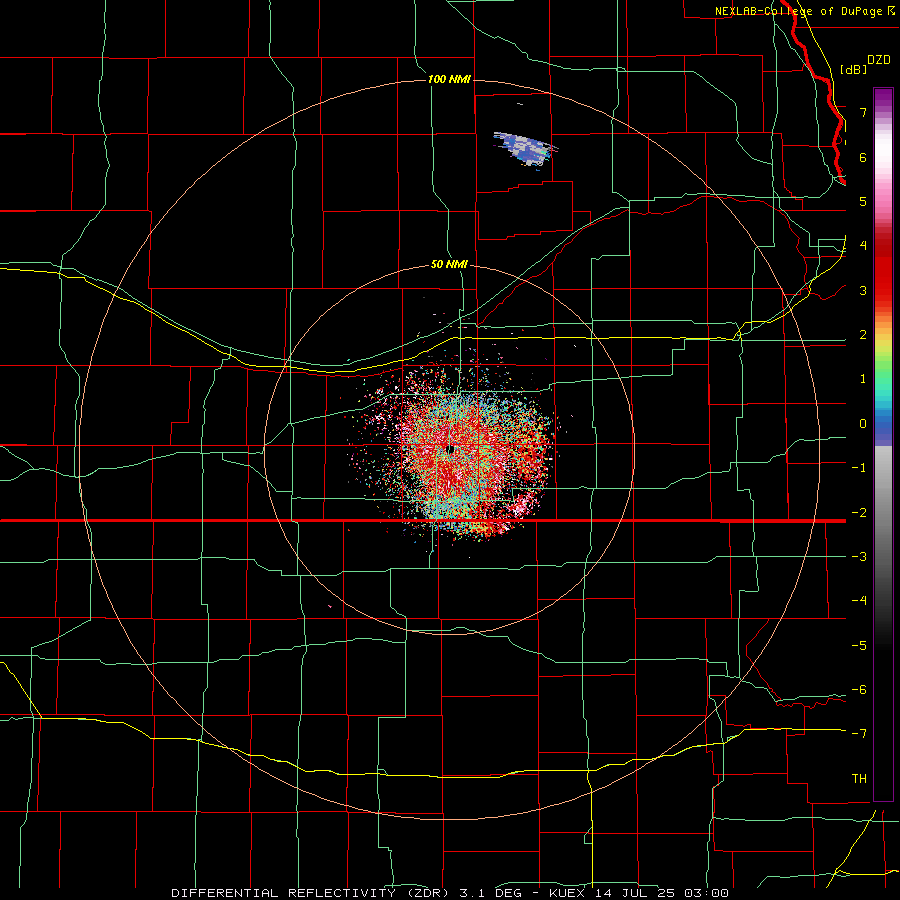The image size is (900, 900).
Task: Click the TH threshold label on the scale
Action: pos(859,778)
